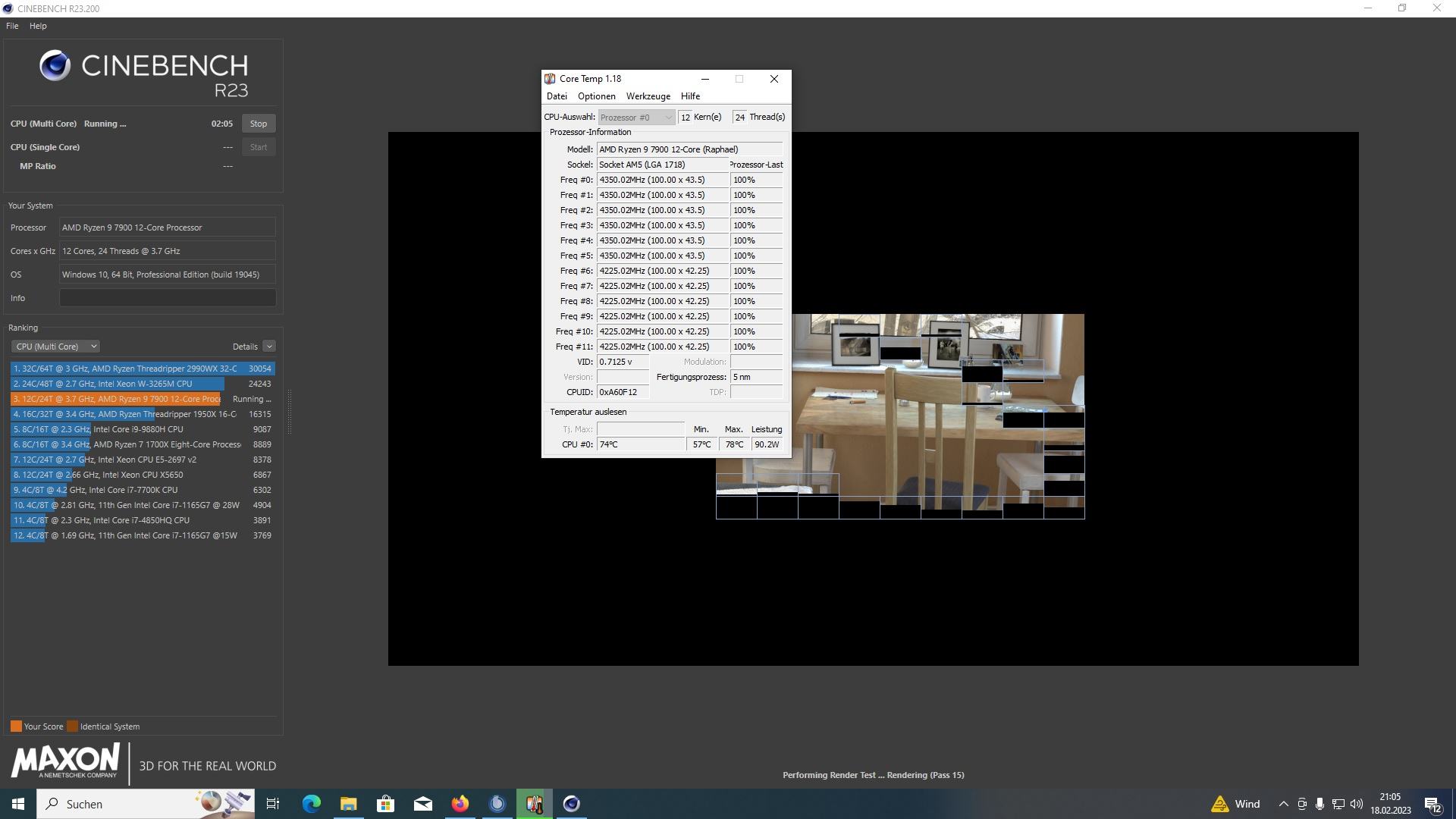Open the File menu in Cinebench

12,26
